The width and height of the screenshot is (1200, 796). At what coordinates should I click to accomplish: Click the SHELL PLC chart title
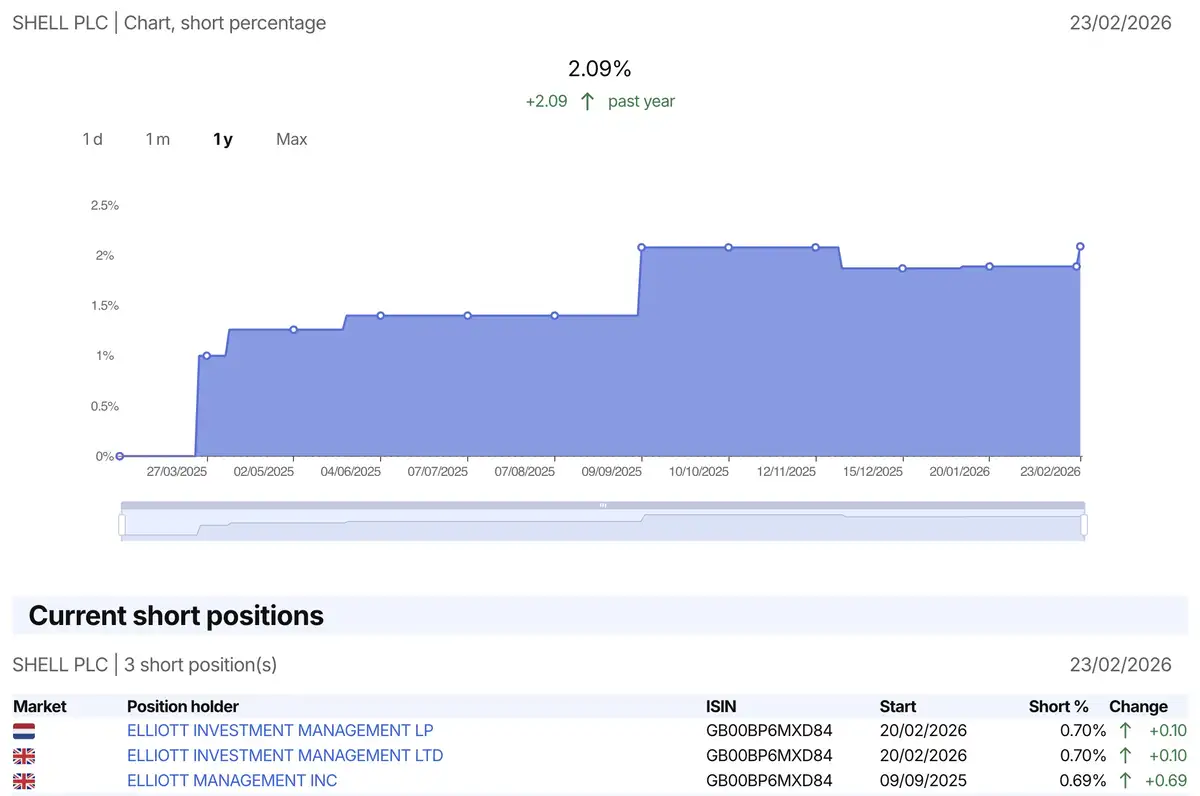(x=169, y=22)
